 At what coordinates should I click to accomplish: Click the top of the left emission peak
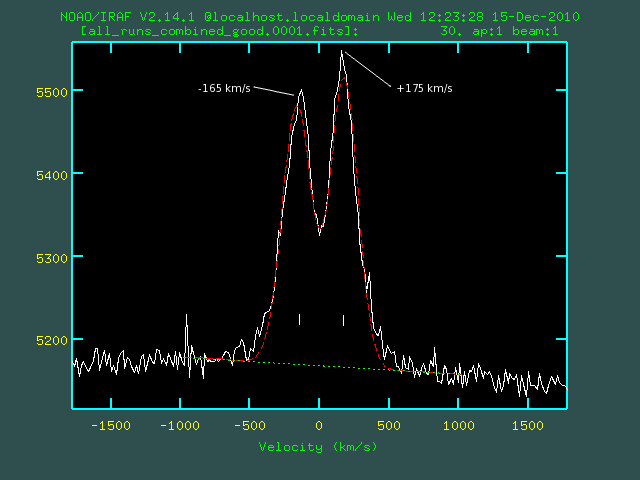(300, 92)
